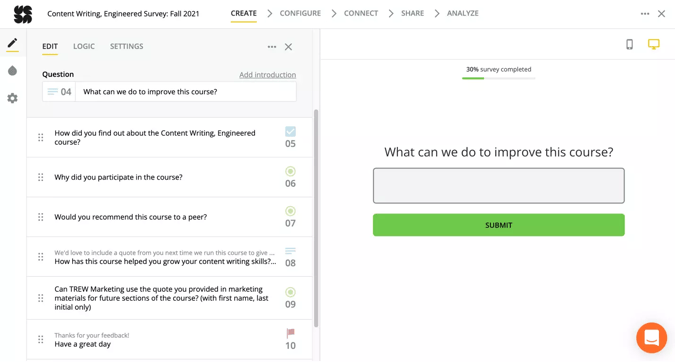Open the gear settings icon in sidebar
The width and height of the screenshot is (675, 363).
tap(12, 98)
